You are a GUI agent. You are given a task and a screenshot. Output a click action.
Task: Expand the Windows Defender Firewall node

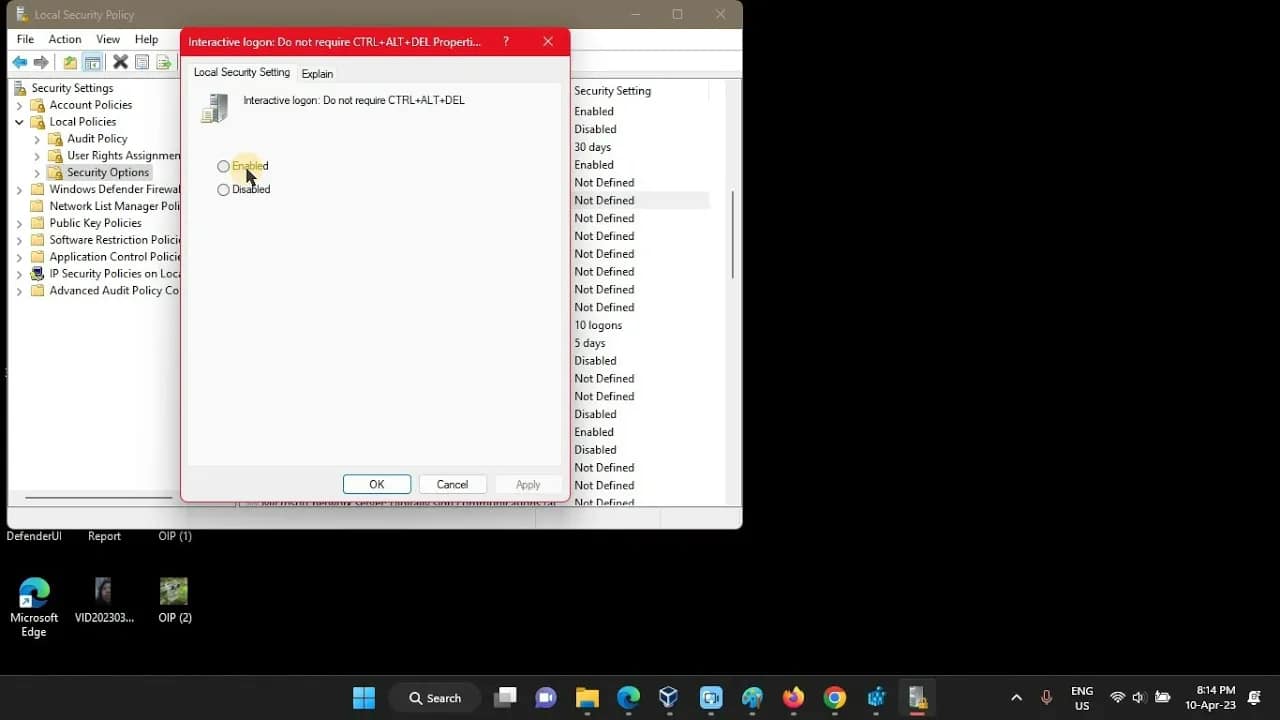coord(18,189)
